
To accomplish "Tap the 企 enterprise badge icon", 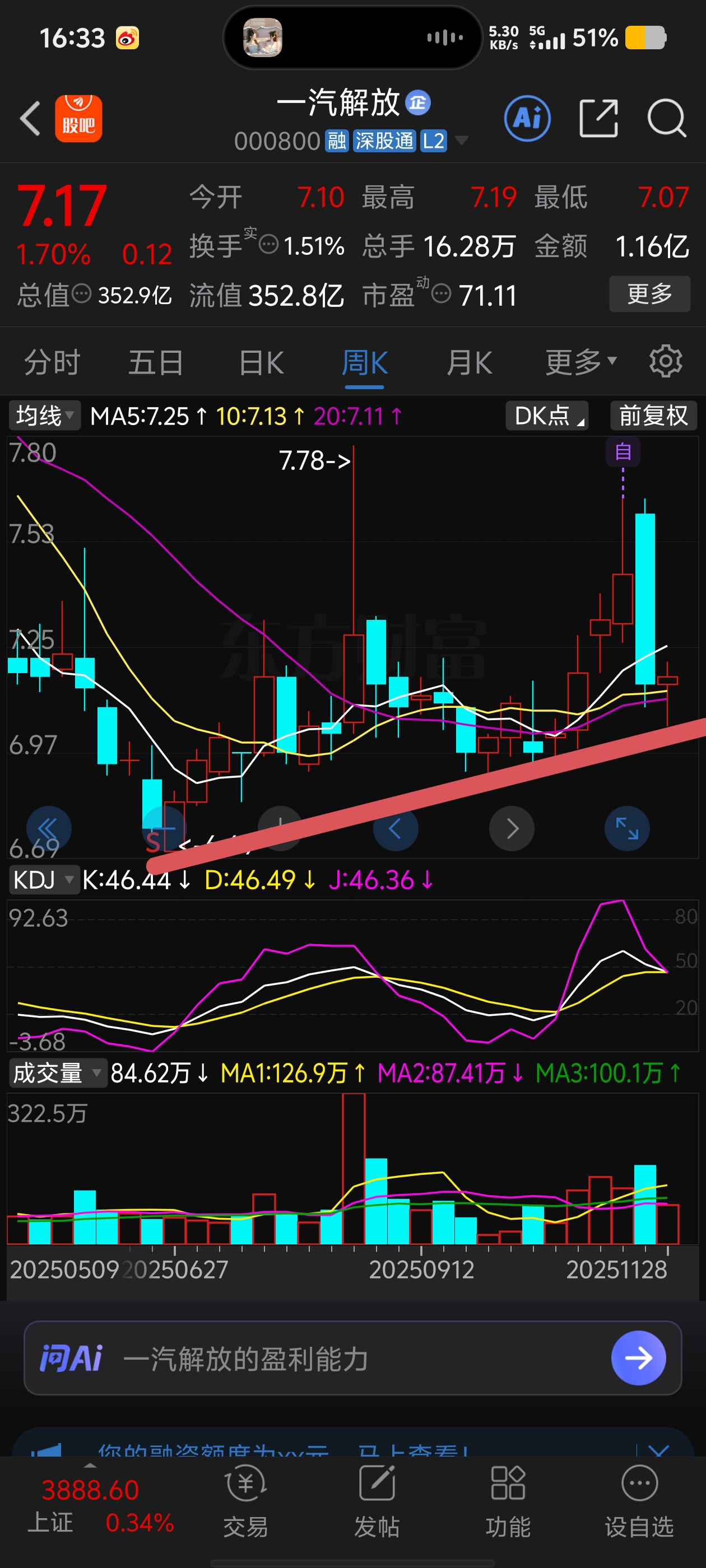I will (418, 103).
